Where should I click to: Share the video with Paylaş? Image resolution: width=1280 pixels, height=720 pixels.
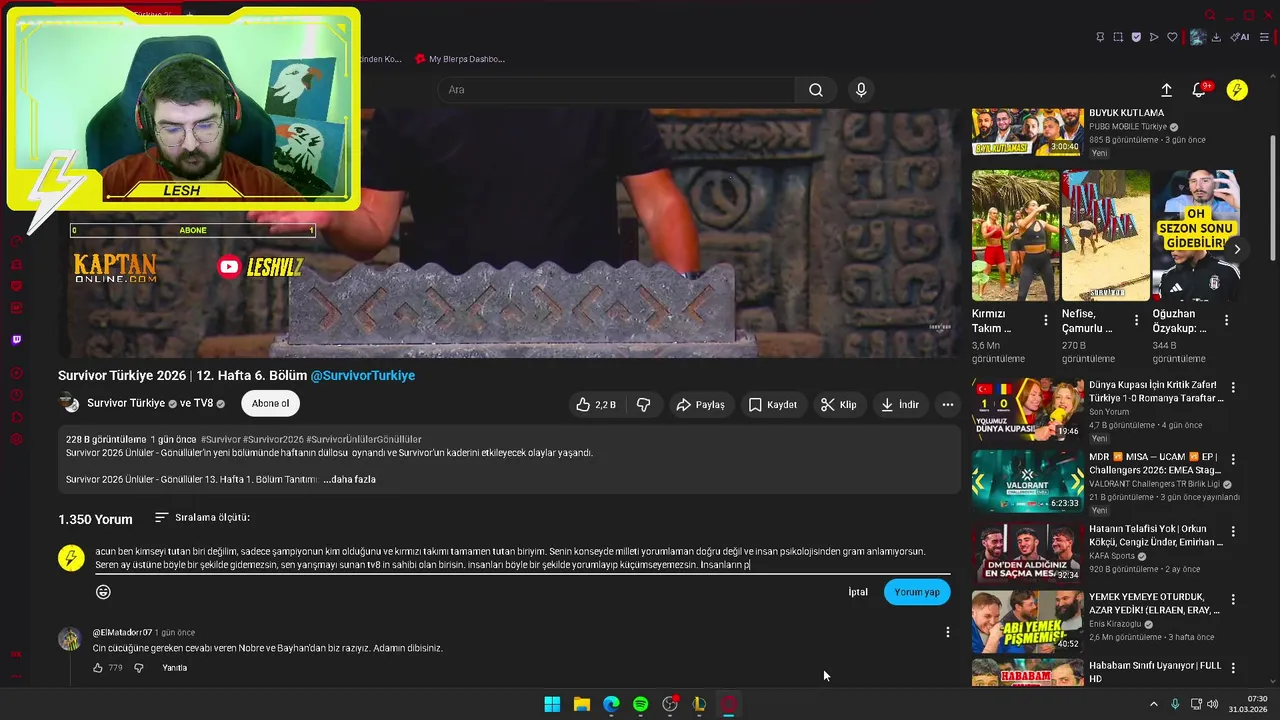(700, 405)
